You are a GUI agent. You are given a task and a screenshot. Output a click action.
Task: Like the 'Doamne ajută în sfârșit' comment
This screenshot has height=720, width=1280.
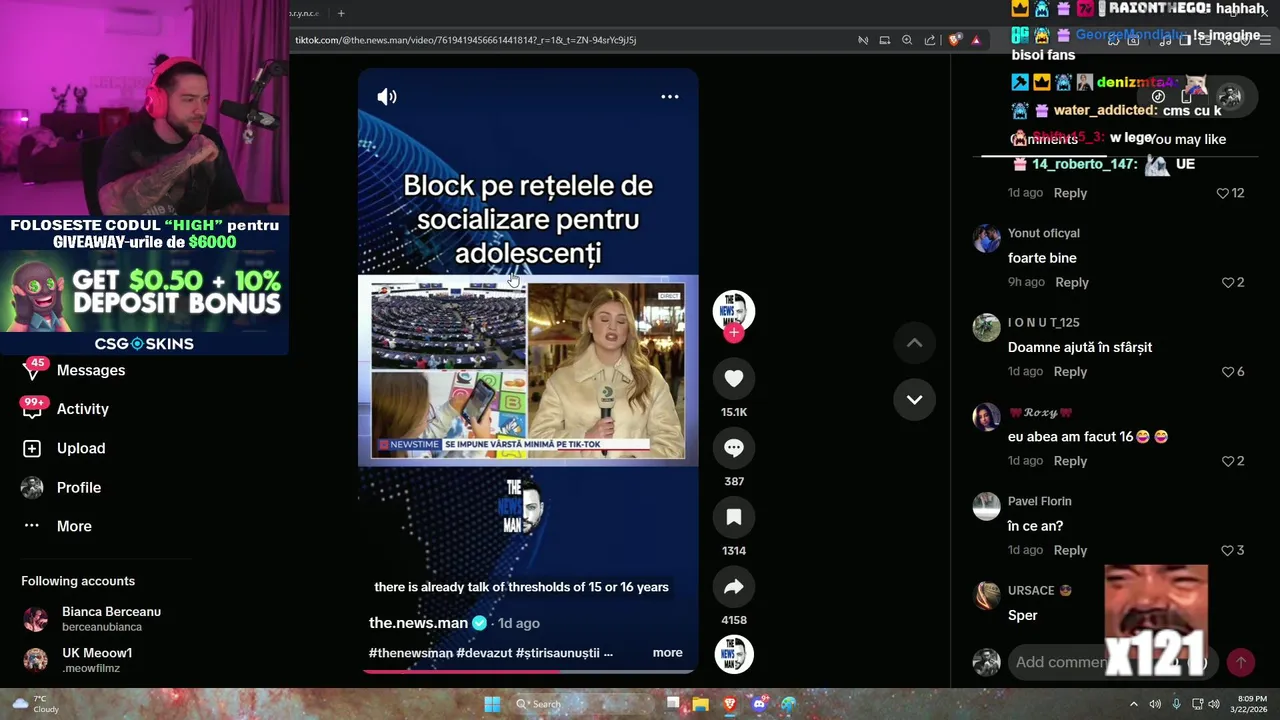coord(1228,371)
